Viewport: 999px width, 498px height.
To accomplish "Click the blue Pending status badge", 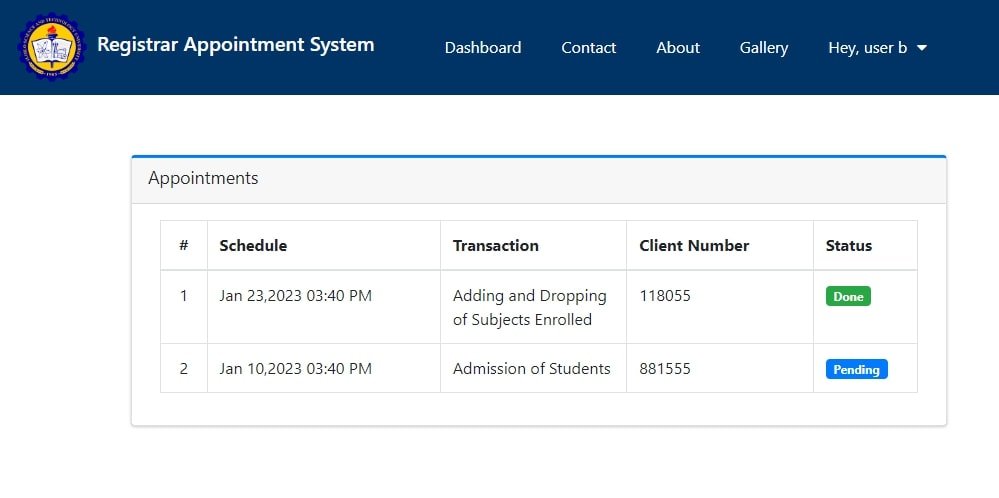I will click(x=856, y=369).
